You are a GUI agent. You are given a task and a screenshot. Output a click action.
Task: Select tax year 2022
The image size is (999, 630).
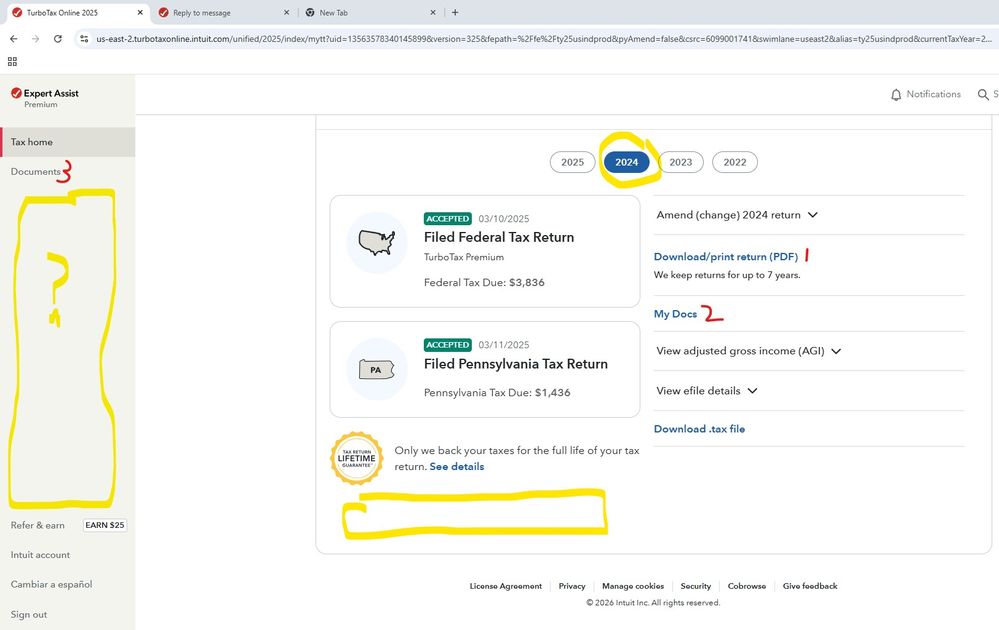(735, 162)
